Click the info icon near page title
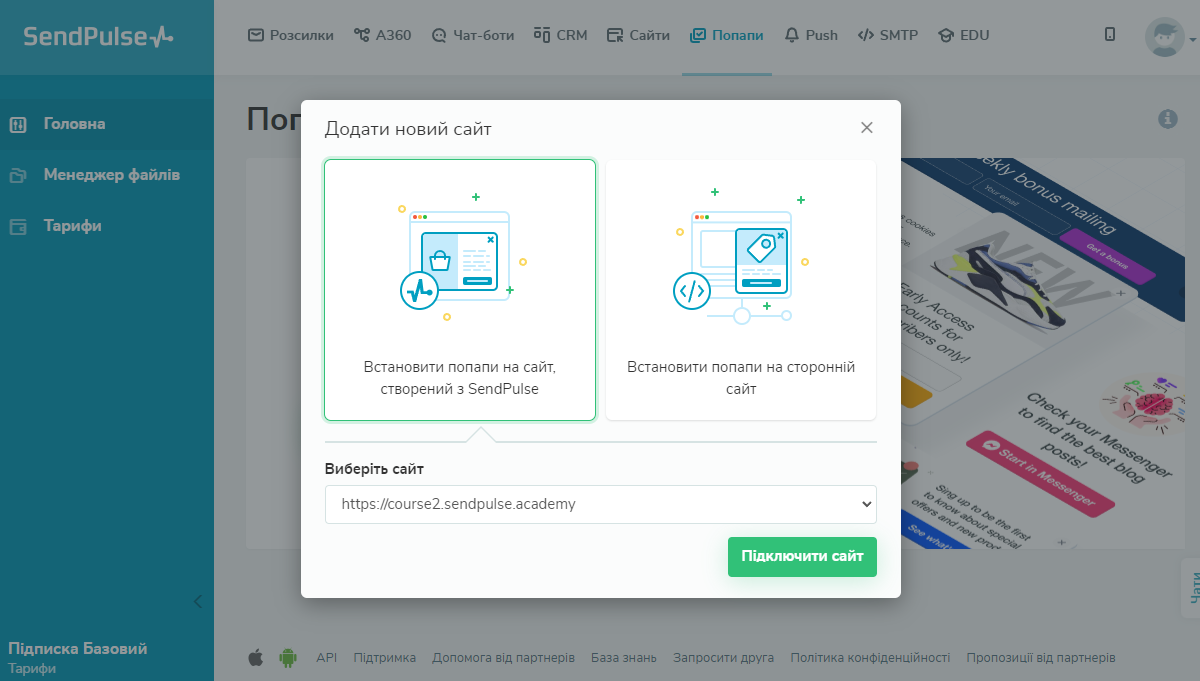The height and width of the screenshot is (681, 1200). [1167, 119]
